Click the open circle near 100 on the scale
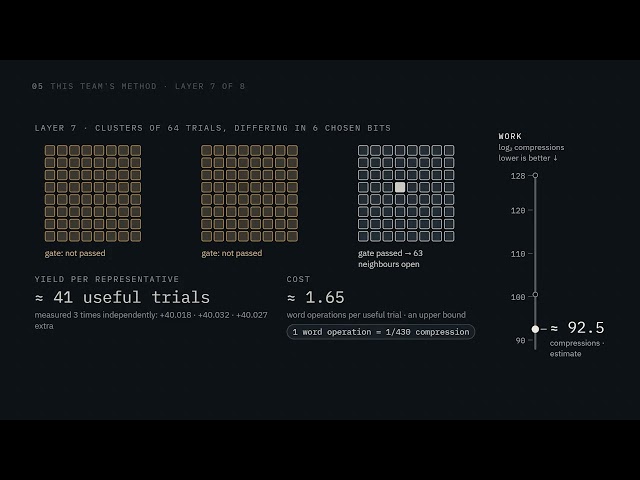The height and width of the screenshot is (480, 640). [536, 295]
